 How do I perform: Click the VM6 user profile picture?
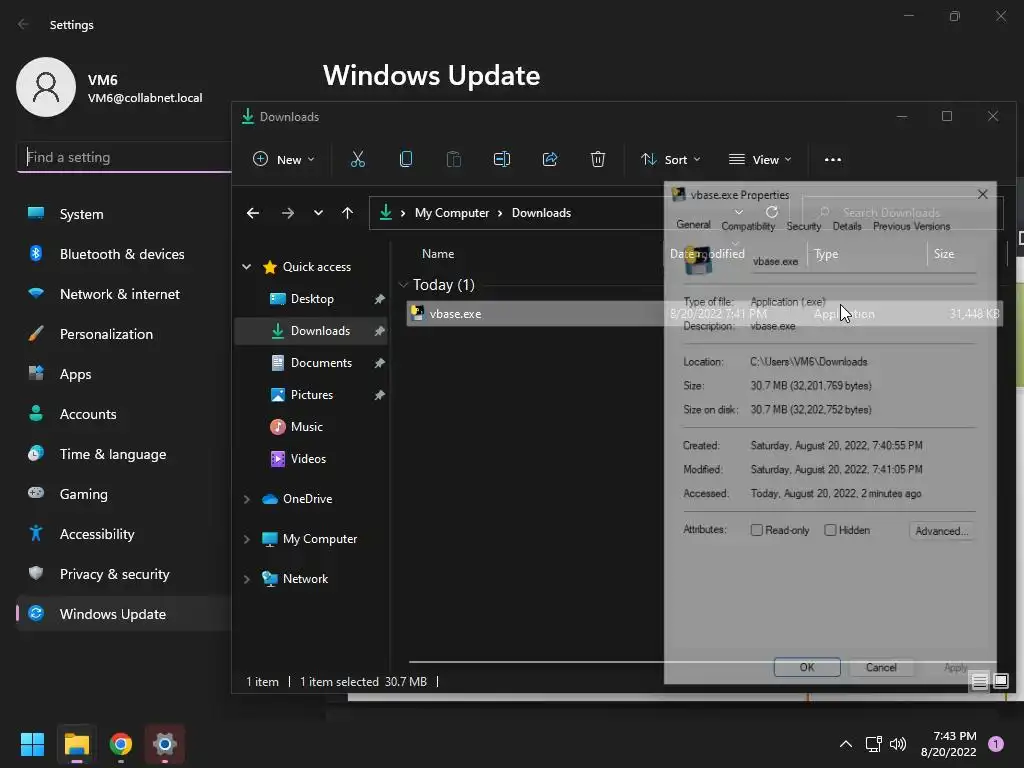[46, 87]
